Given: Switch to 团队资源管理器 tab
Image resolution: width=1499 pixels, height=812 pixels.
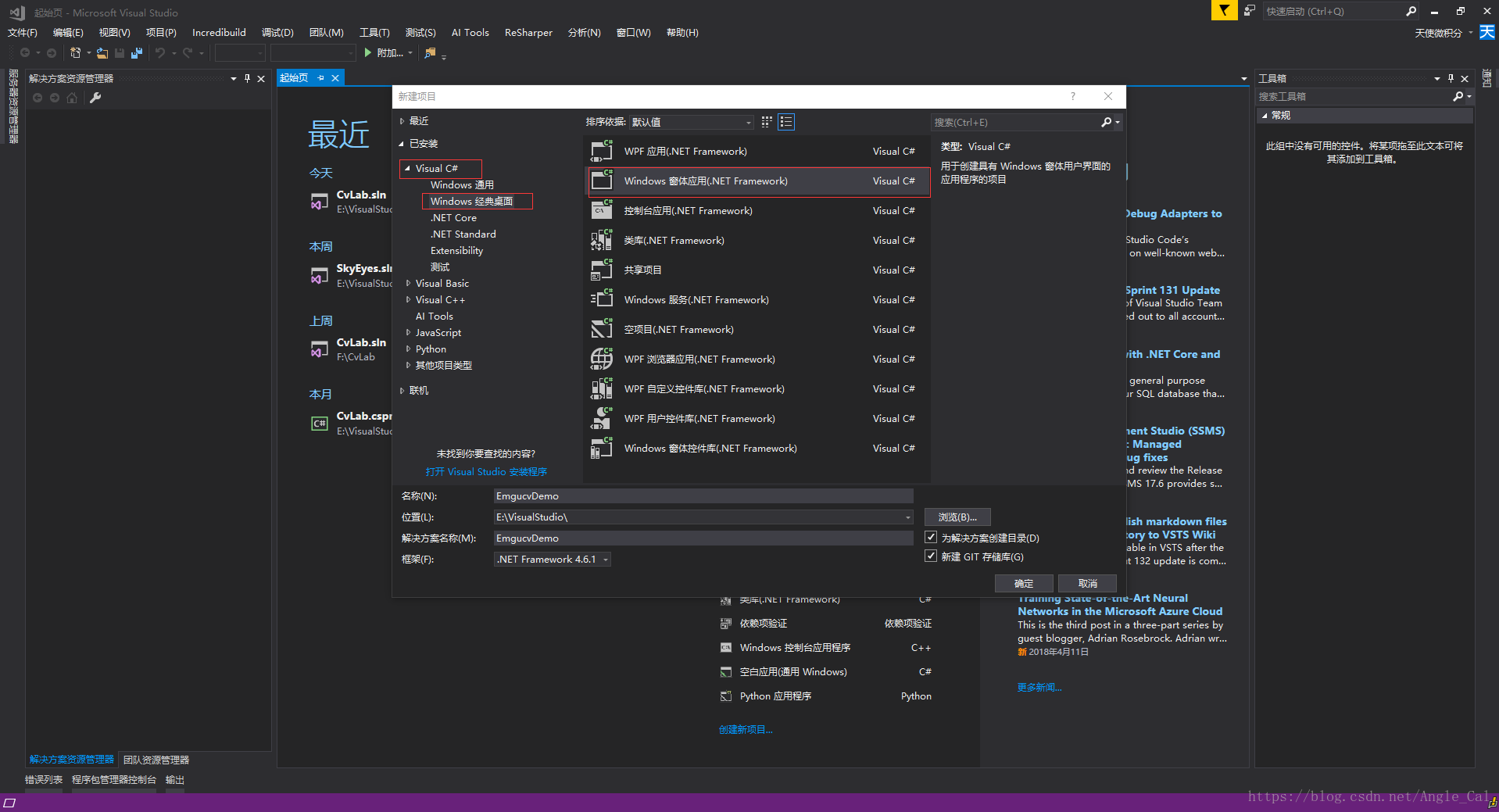Looking at the screenshot, I should click(x=156, y=760).
